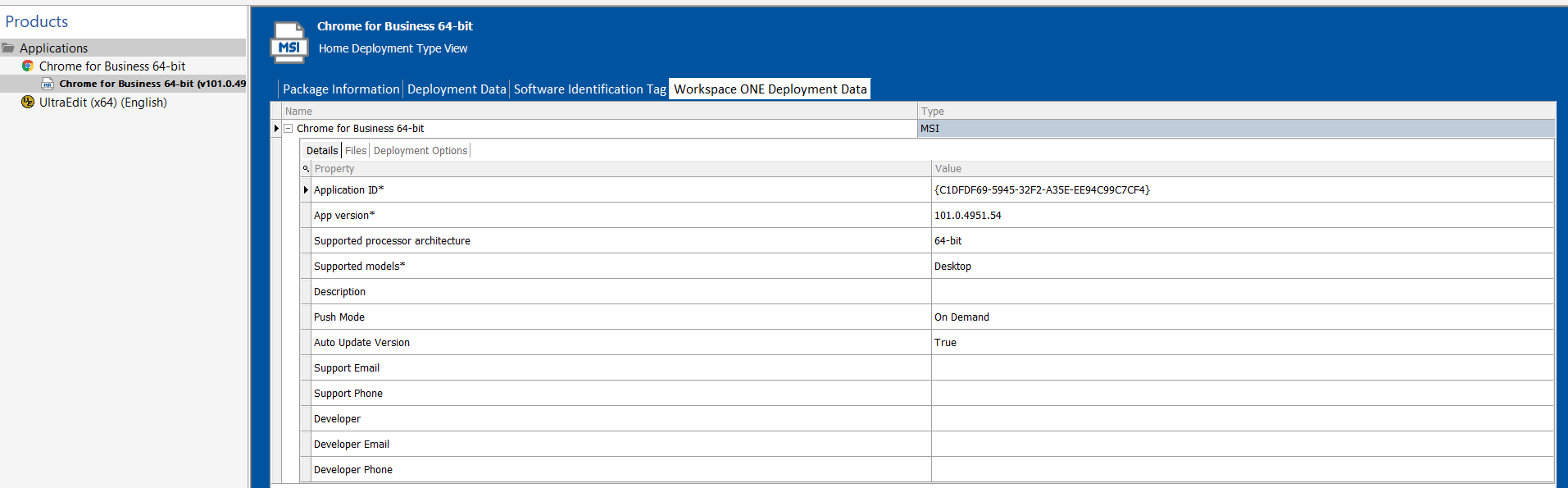Open the Deployment Options sub-tab

coord(420,151)
